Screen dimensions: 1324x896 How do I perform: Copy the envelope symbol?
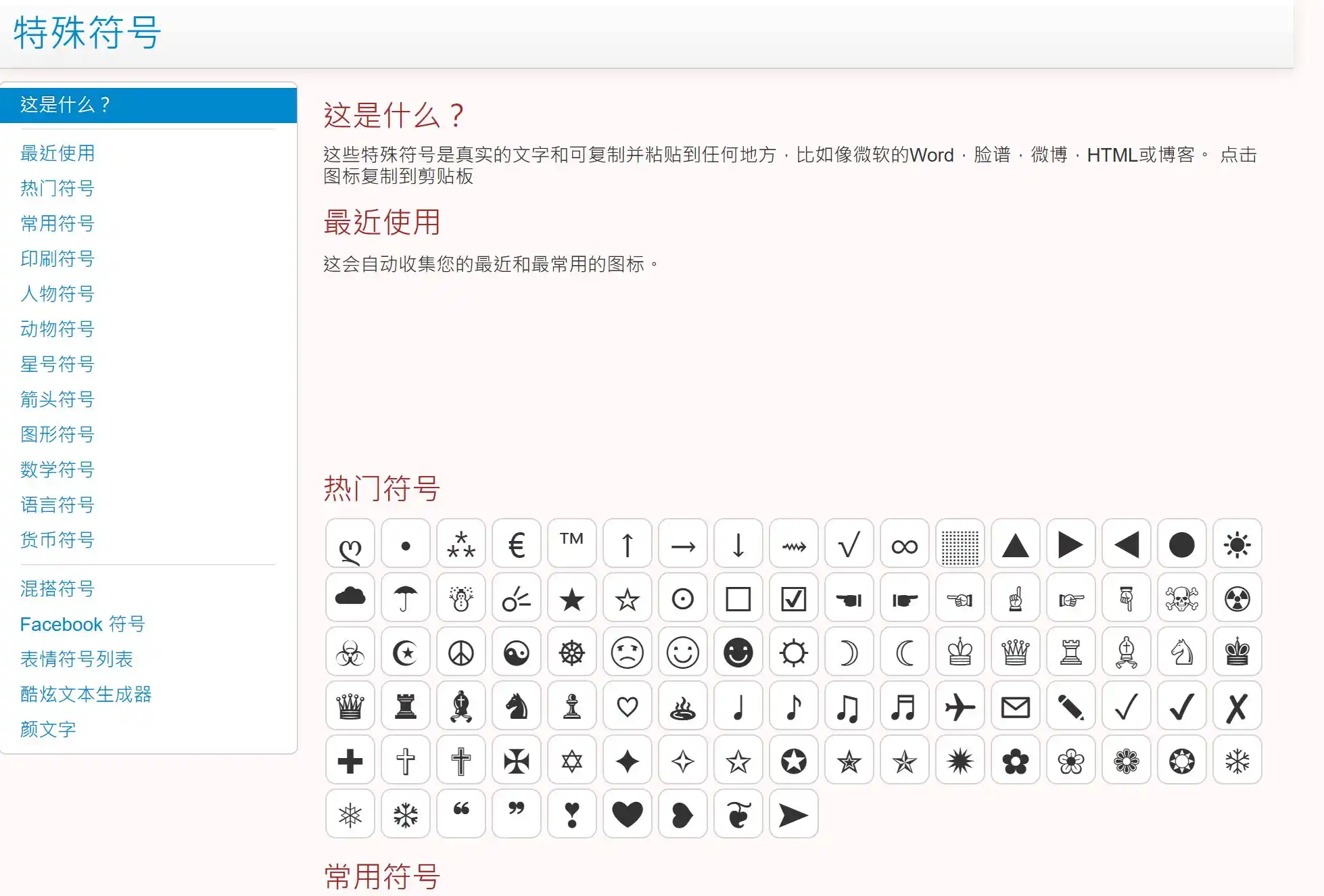click(1016, 706)
